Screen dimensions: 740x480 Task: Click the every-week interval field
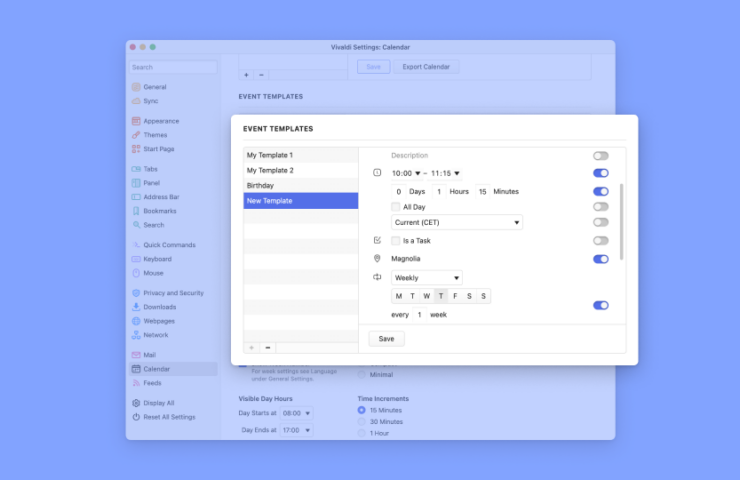pyautogui.click(x=419, y=315)
